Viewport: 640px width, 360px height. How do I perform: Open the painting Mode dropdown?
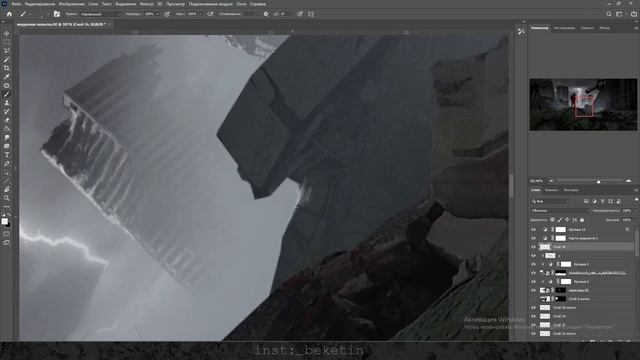point(100,14)
